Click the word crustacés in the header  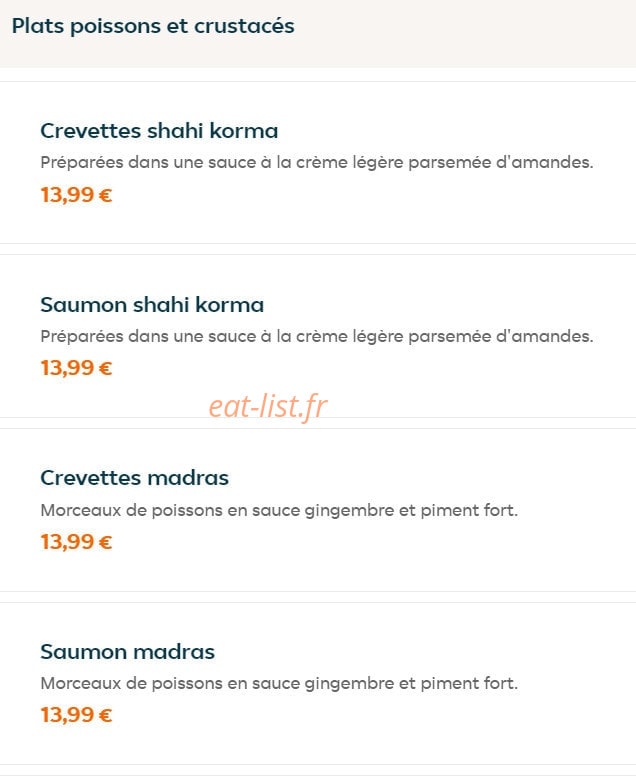click(244, 26)
